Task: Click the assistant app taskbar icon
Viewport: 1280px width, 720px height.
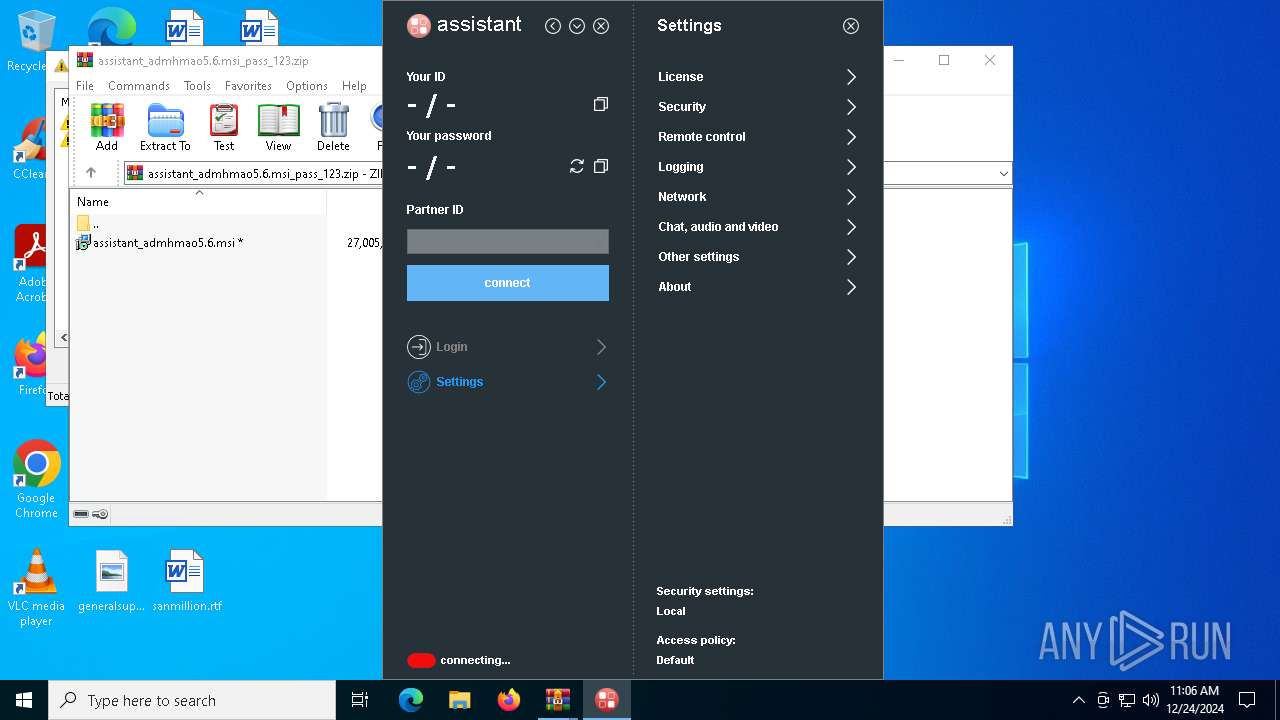Action: pyautogui.click(x=607, y=700)
